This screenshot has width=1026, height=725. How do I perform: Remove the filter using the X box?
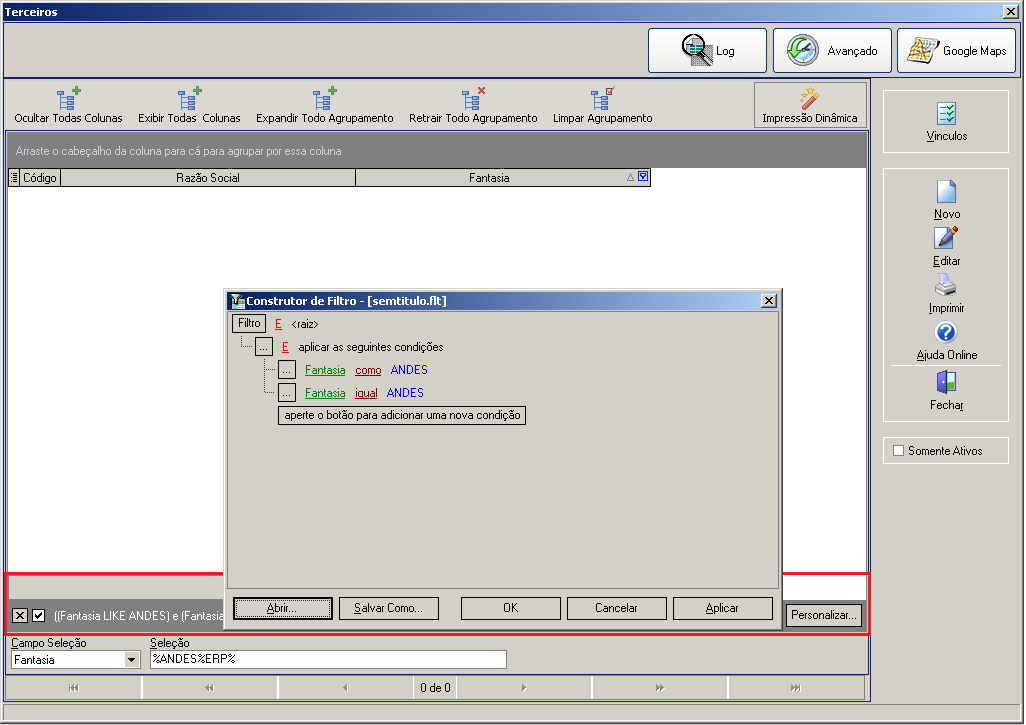click(20, 616)
